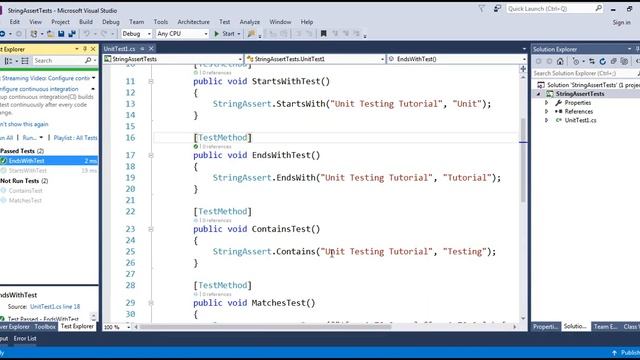
Task: Switch to the Error List tab
Action: (x=25, y=338)
